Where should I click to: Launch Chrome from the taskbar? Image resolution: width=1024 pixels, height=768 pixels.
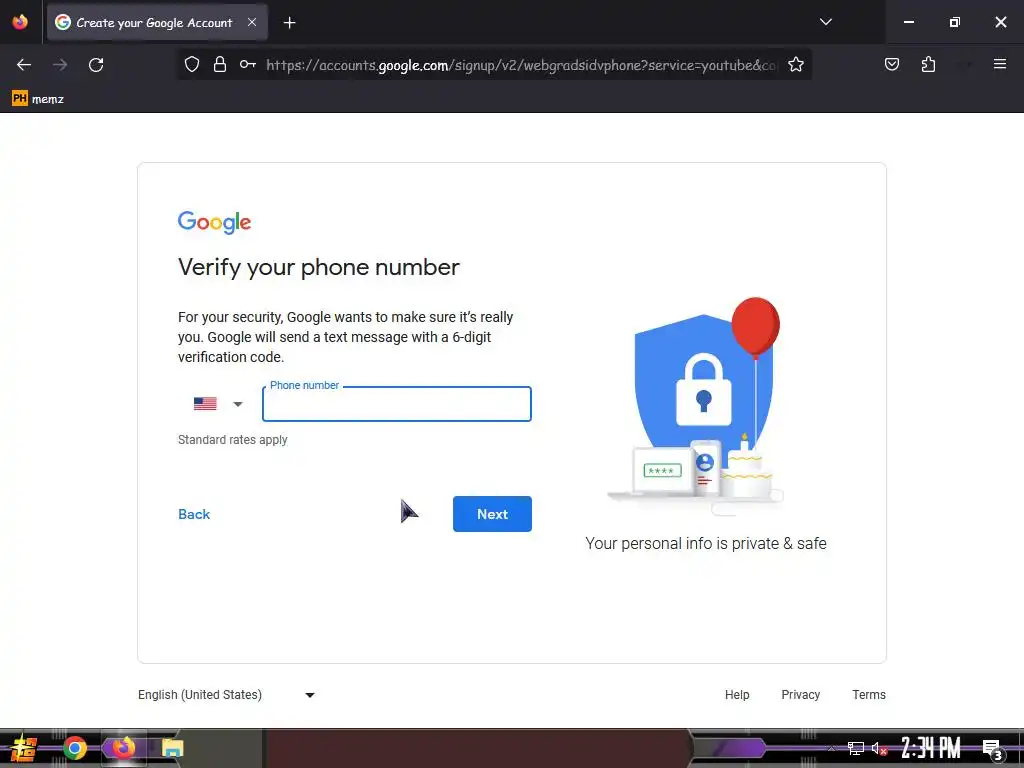point(75,748)
